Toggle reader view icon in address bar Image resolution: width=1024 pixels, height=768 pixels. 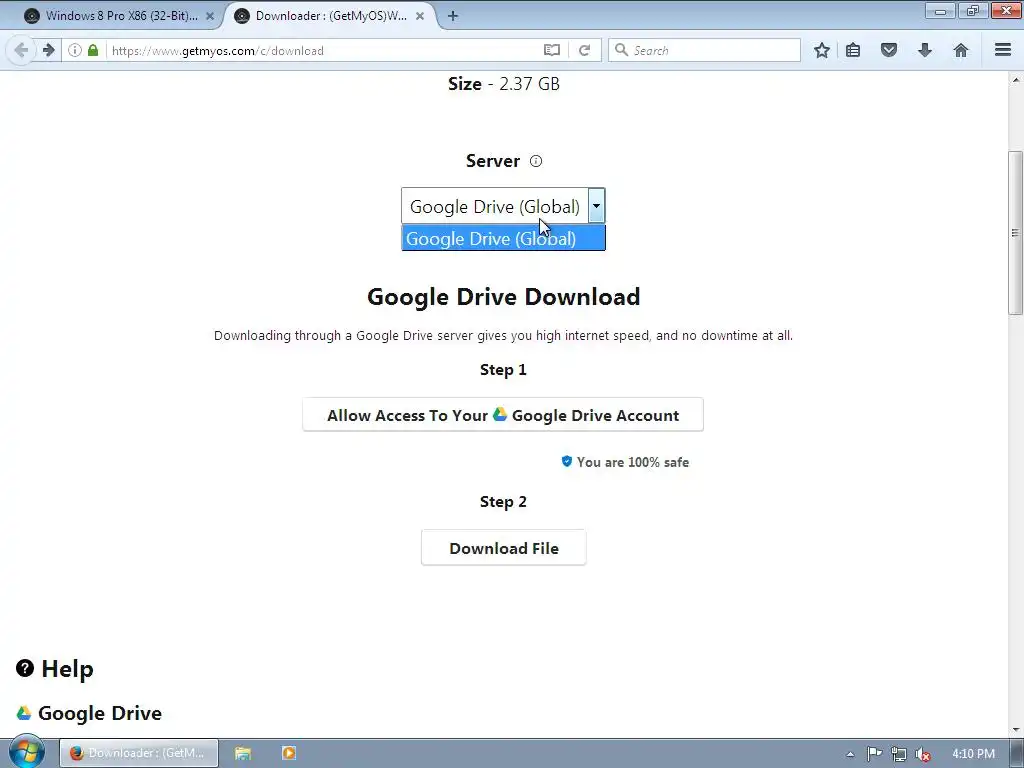pos(552,50)
